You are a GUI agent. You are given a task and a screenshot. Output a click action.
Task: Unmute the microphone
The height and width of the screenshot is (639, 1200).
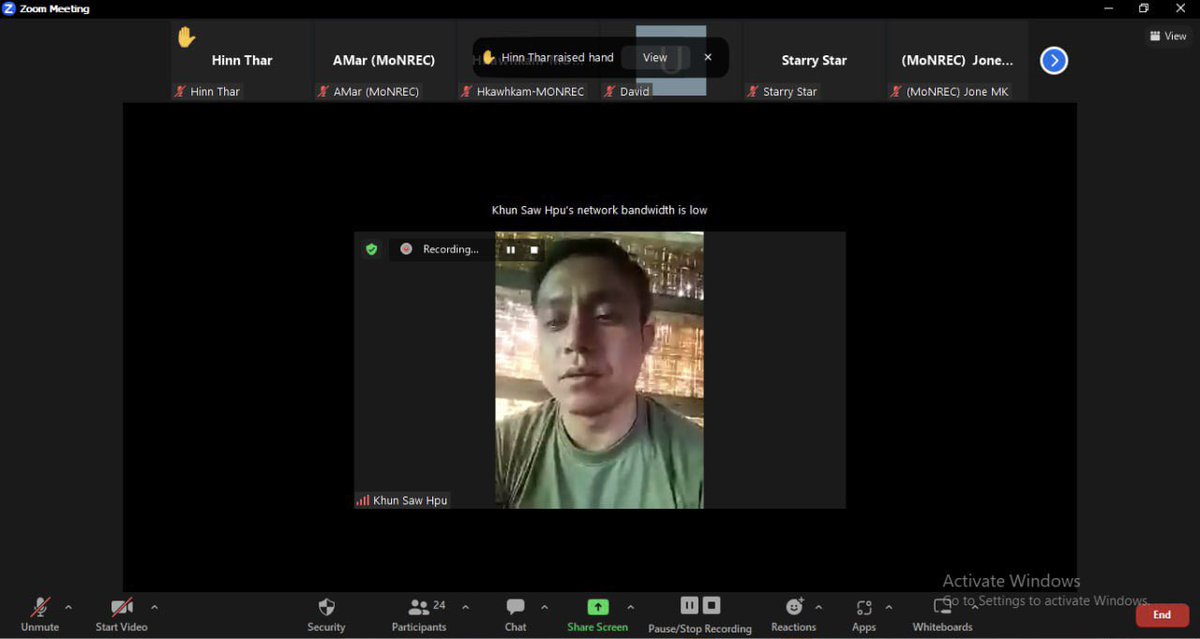coord(40,614)
